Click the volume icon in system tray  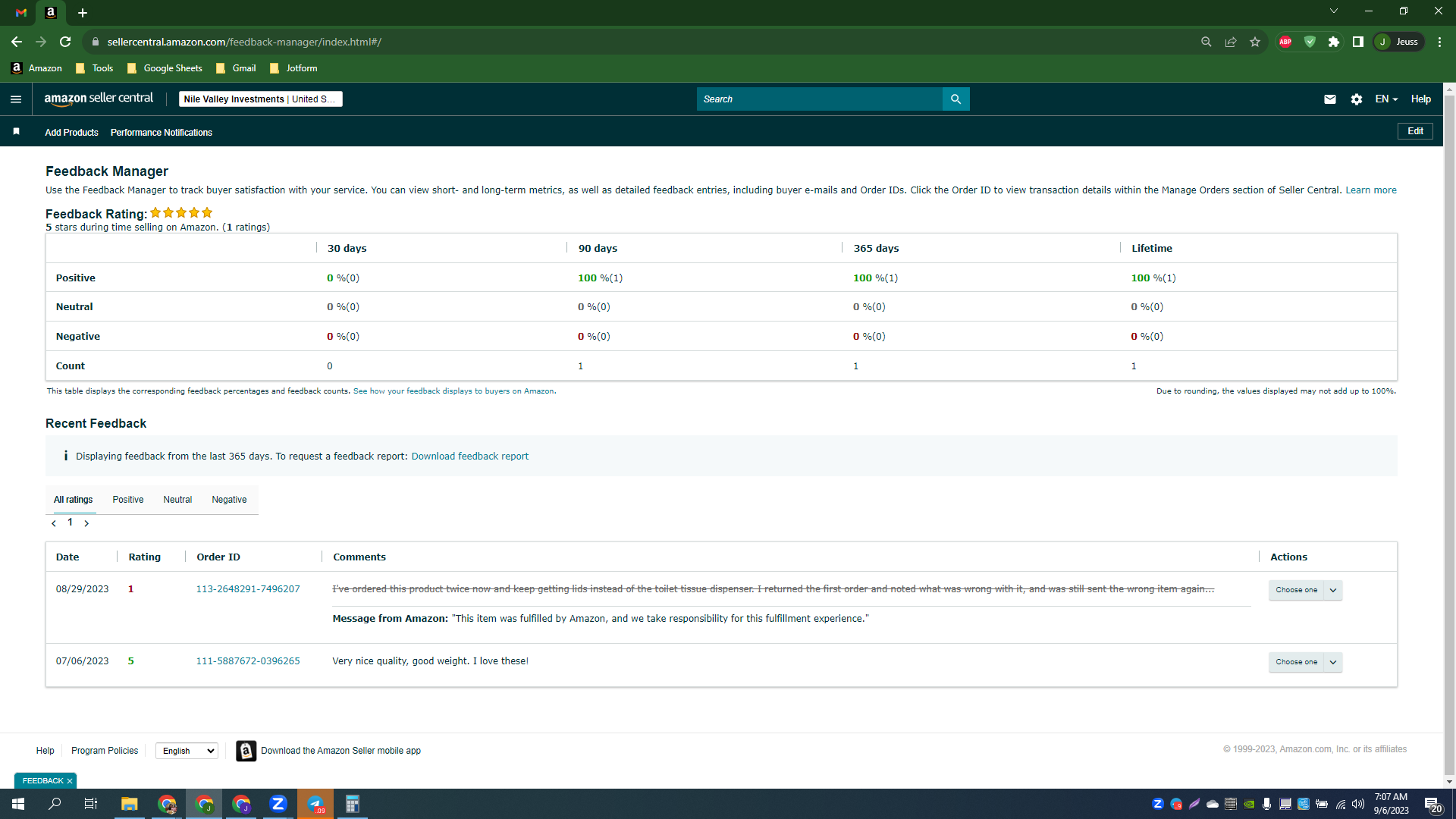[1357, 804]
